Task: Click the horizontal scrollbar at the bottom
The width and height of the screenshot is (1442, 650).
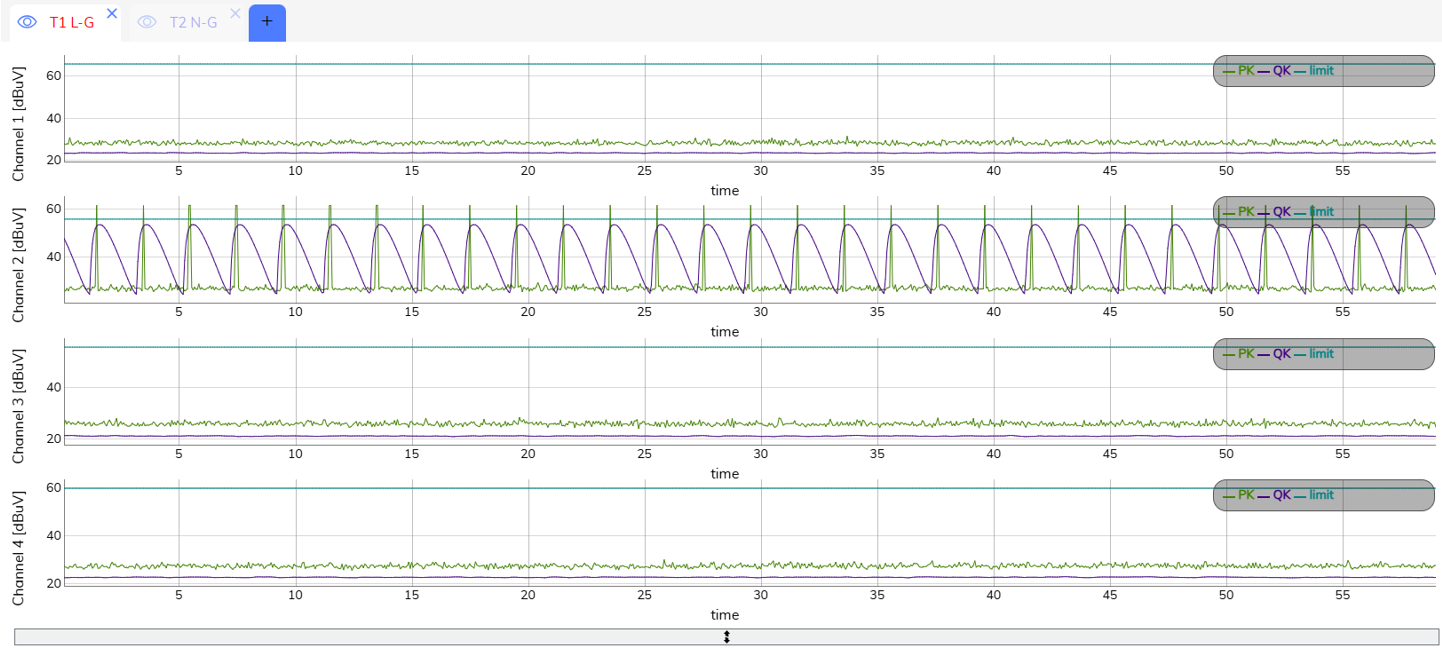Action: pos(727,636)
